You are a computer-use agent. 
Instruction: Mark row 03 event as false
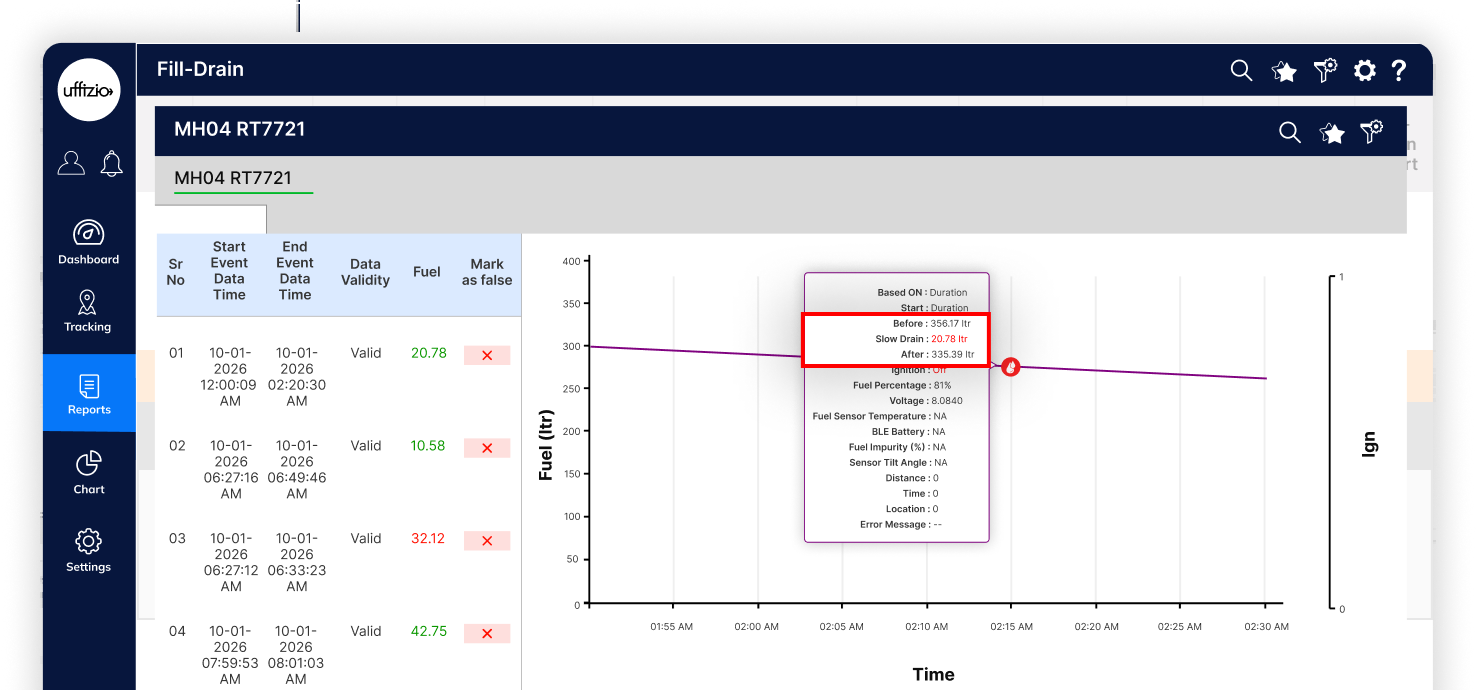(487, 541)
